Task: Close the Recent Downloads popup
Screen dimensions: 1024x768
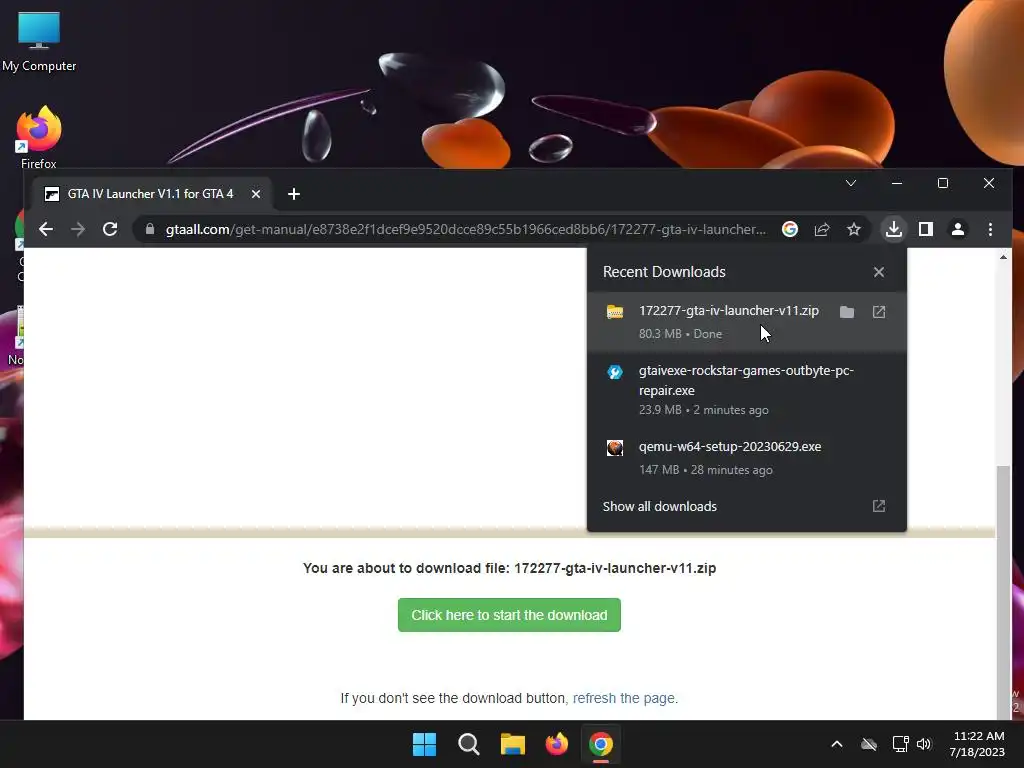Action: point(878,272)
